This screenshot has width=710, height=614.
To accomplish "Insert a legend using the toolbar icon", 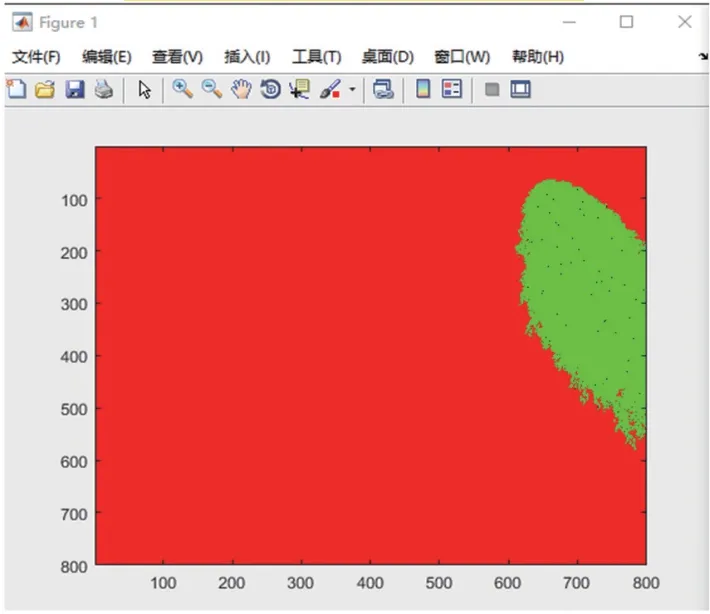I will [x=452, y=89].
